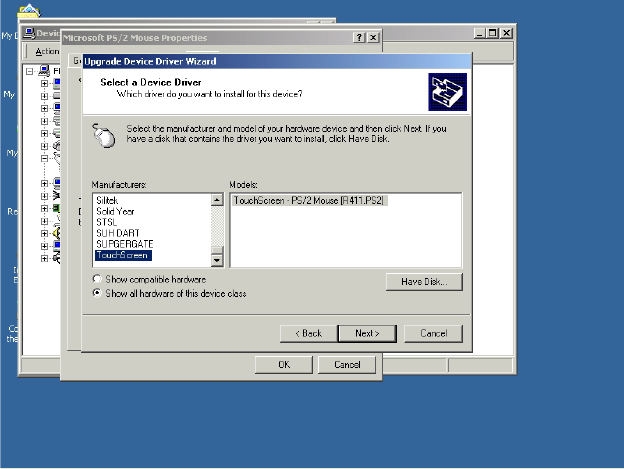Click the manufacturers list scroll-down arrow
This screenshot has height=469, width=624.
[217, 261]
